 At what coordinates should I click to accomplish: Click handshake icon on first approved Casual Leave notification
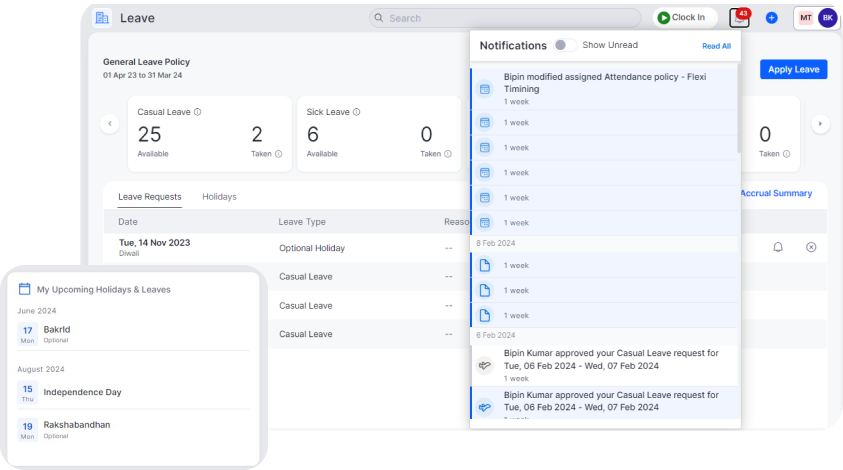(484, 366)
